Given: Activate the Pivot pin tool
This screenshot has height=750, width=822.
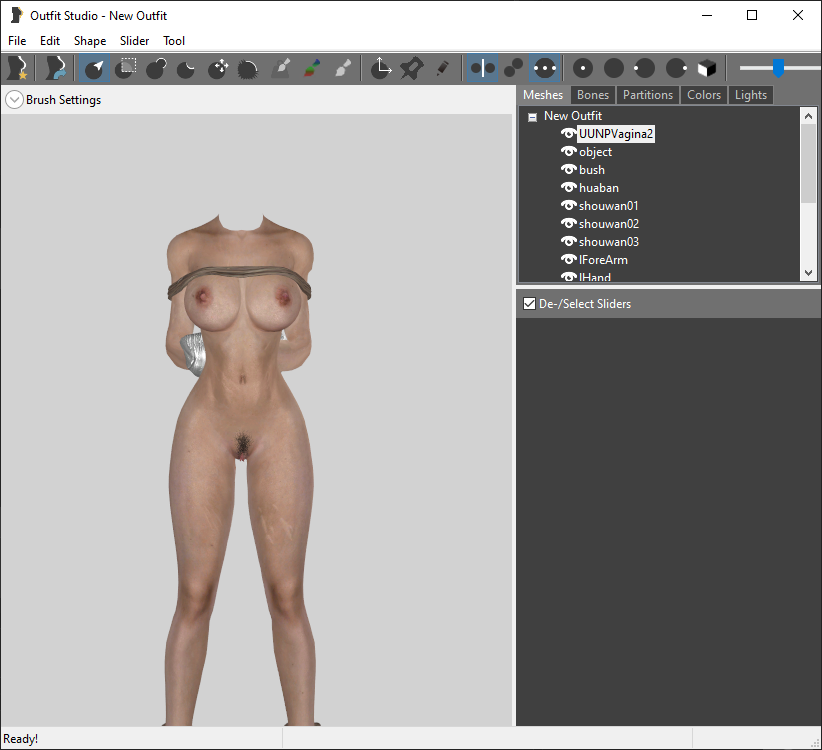Looking at the screenshot, I should [412, 68].
